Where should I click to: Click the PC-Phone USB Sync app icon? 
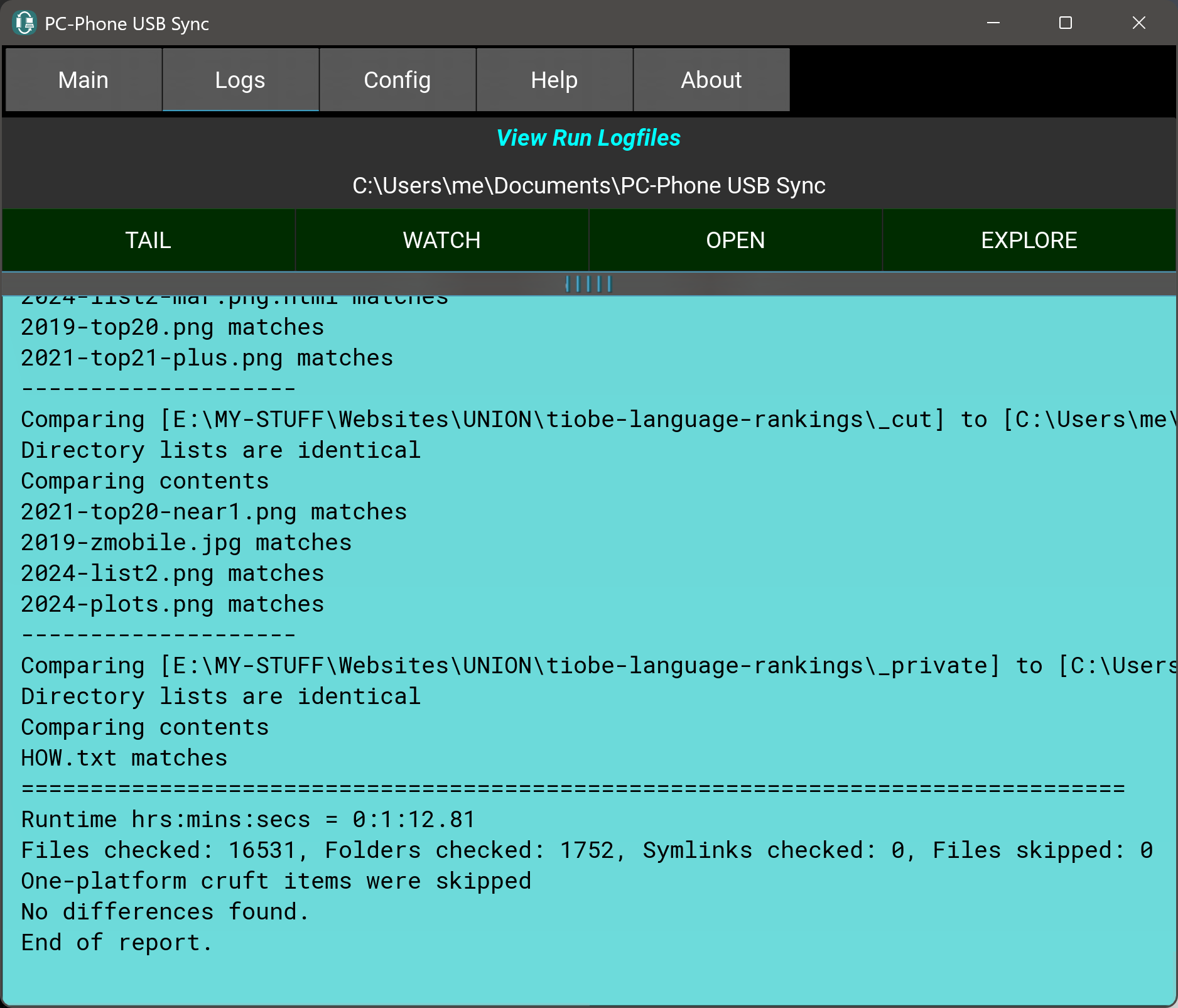click(x=24, y=23)
